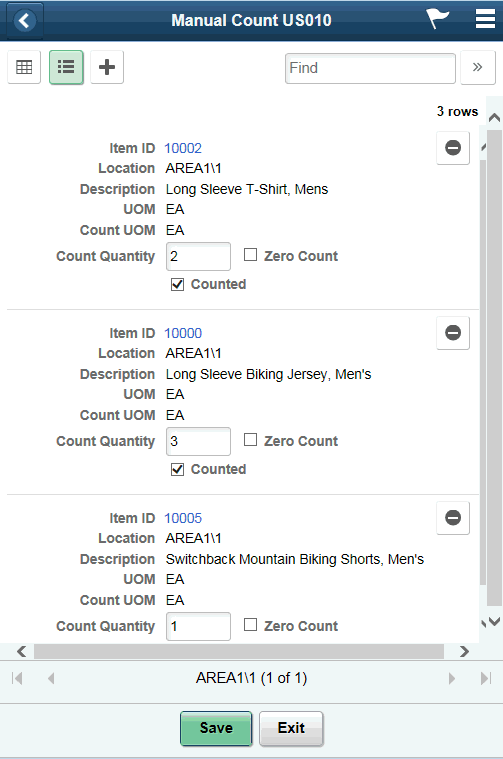Go to last location page

[x=486, y=678]
